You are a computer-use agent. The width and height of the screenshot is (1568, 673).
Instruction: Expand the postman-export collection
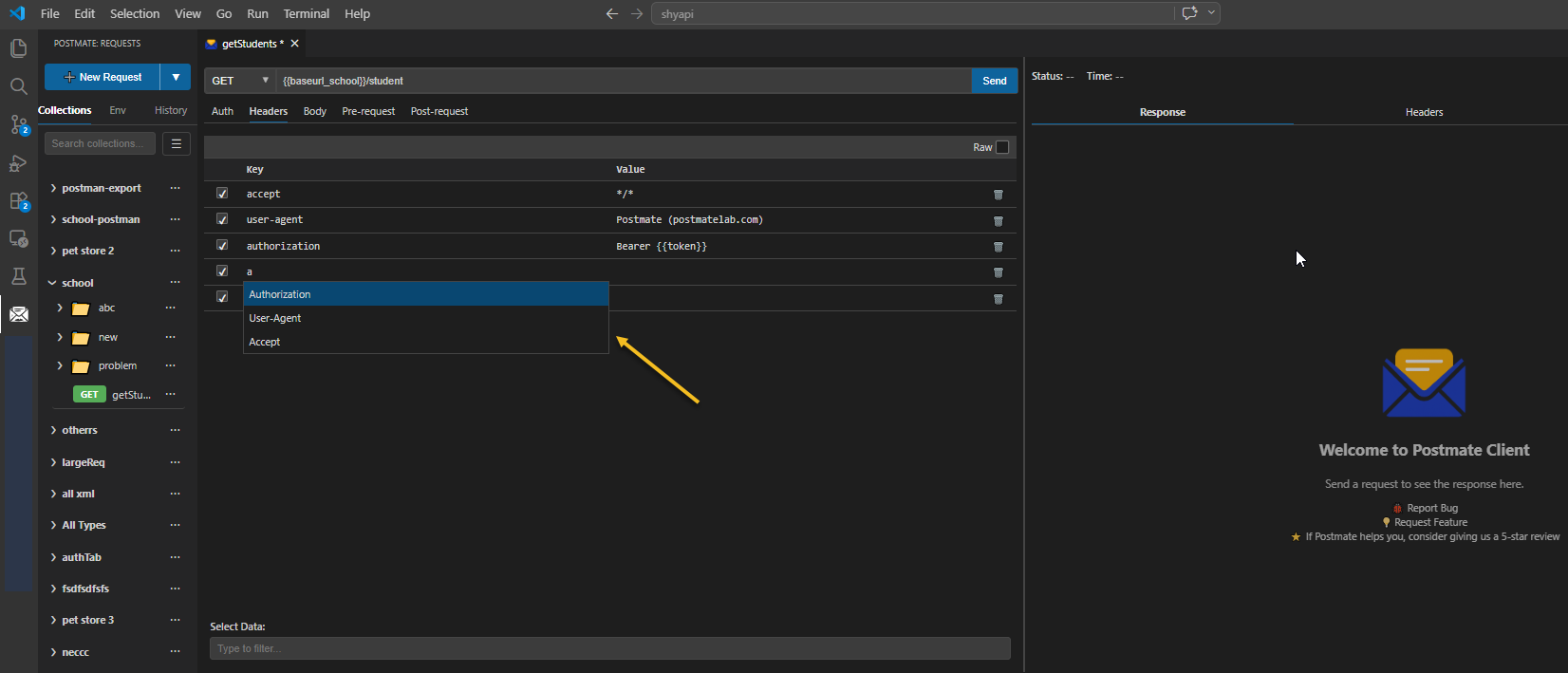53,188
